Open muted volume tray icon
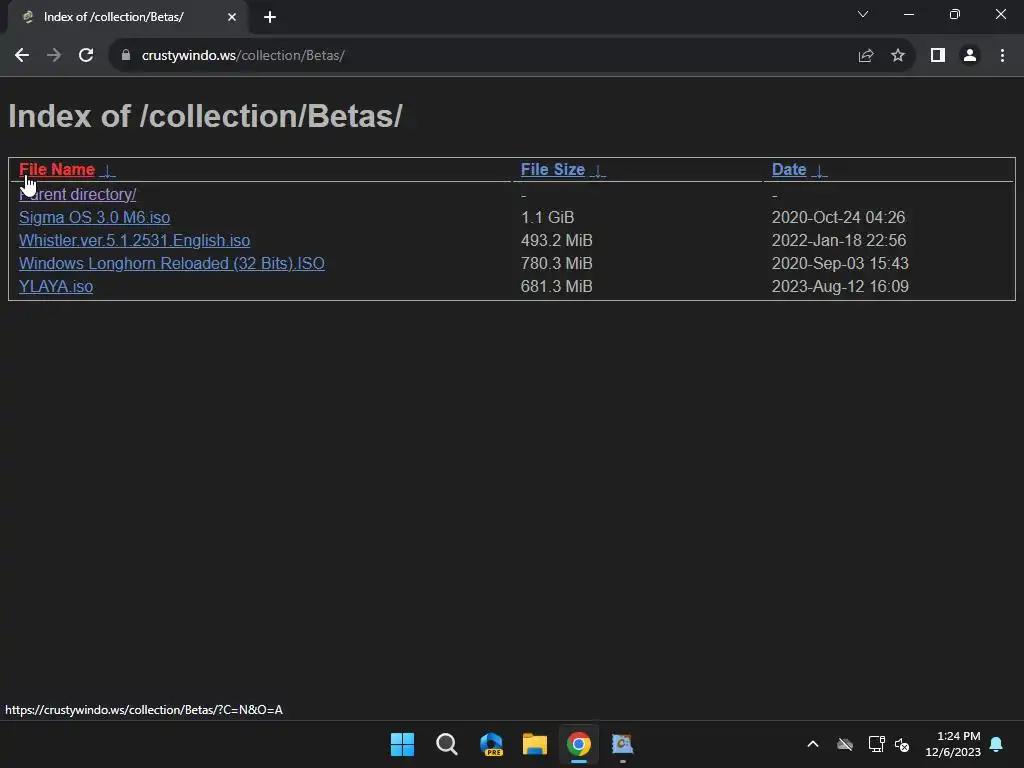Viewport: 1024px width, 768px height. [x=902, y=744]
